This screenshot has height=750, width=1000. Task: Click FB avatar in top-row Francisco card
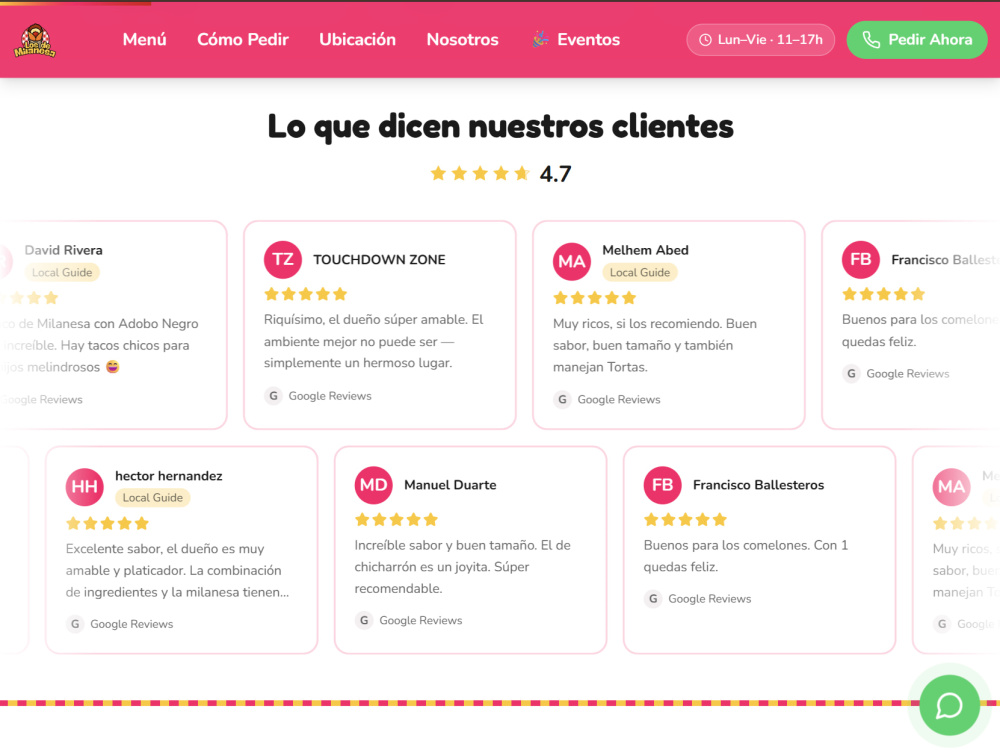[x=860, y=260]
